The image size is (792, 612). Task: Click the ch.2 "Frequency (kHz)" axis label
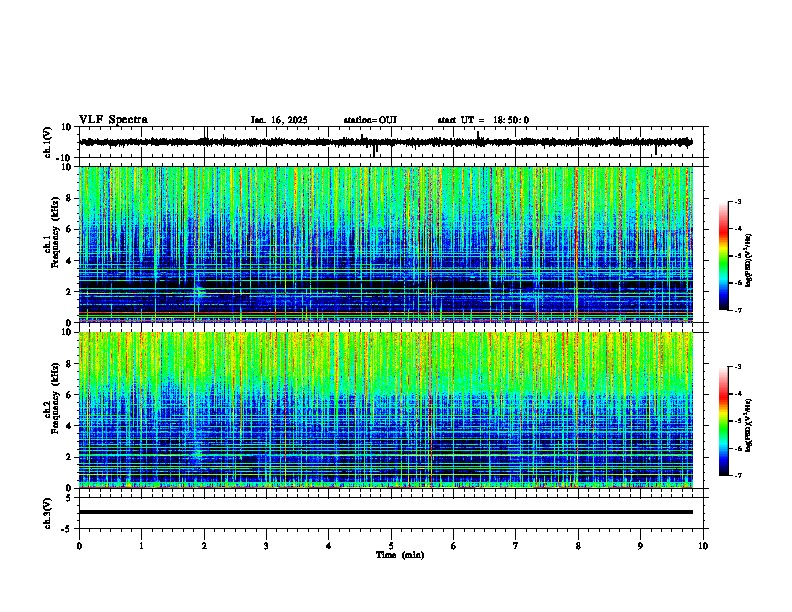tap(55, 398)
